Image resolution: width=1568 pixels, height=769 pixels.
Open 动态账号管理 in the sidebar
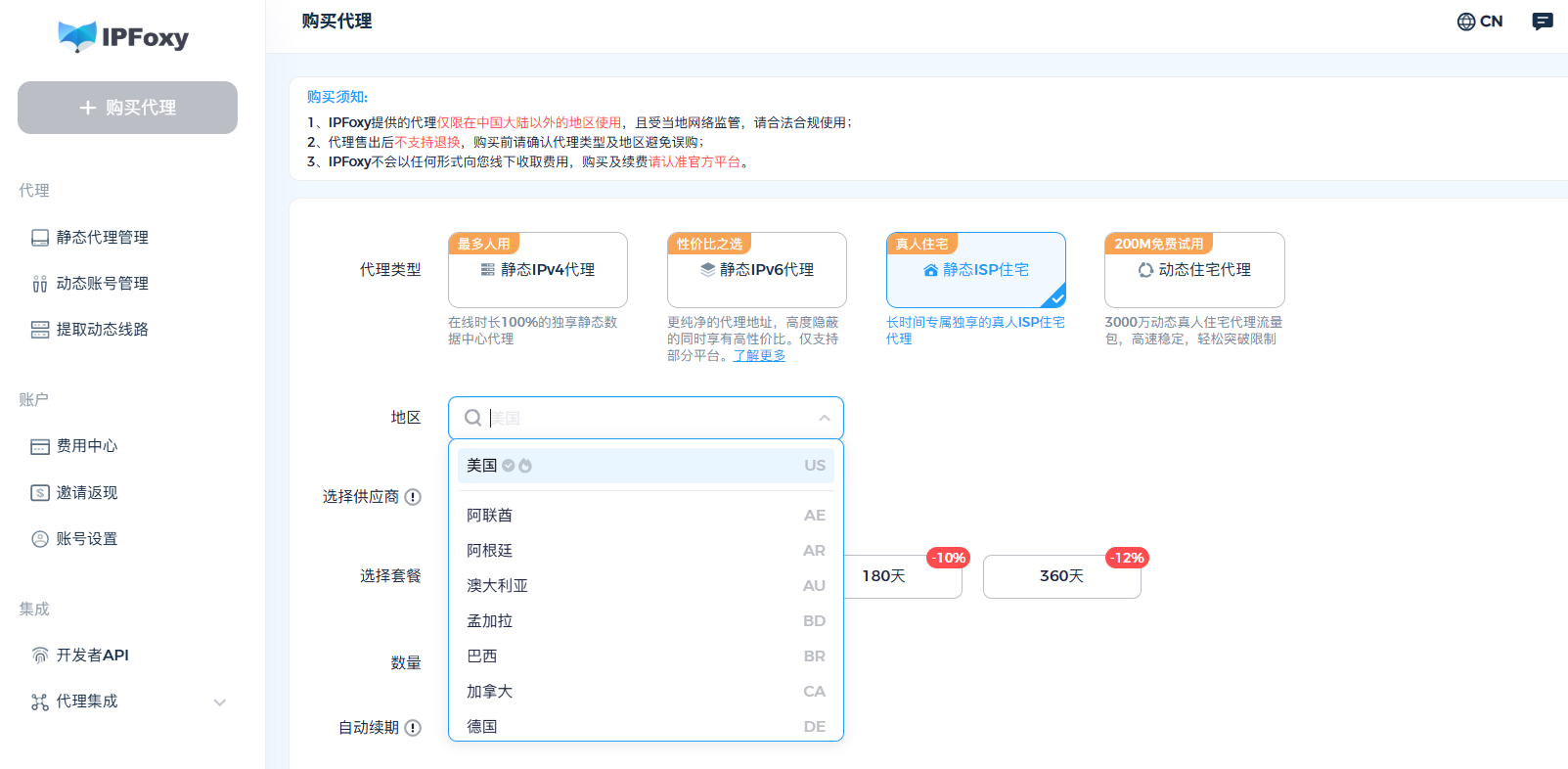click(x=102, y=284)
